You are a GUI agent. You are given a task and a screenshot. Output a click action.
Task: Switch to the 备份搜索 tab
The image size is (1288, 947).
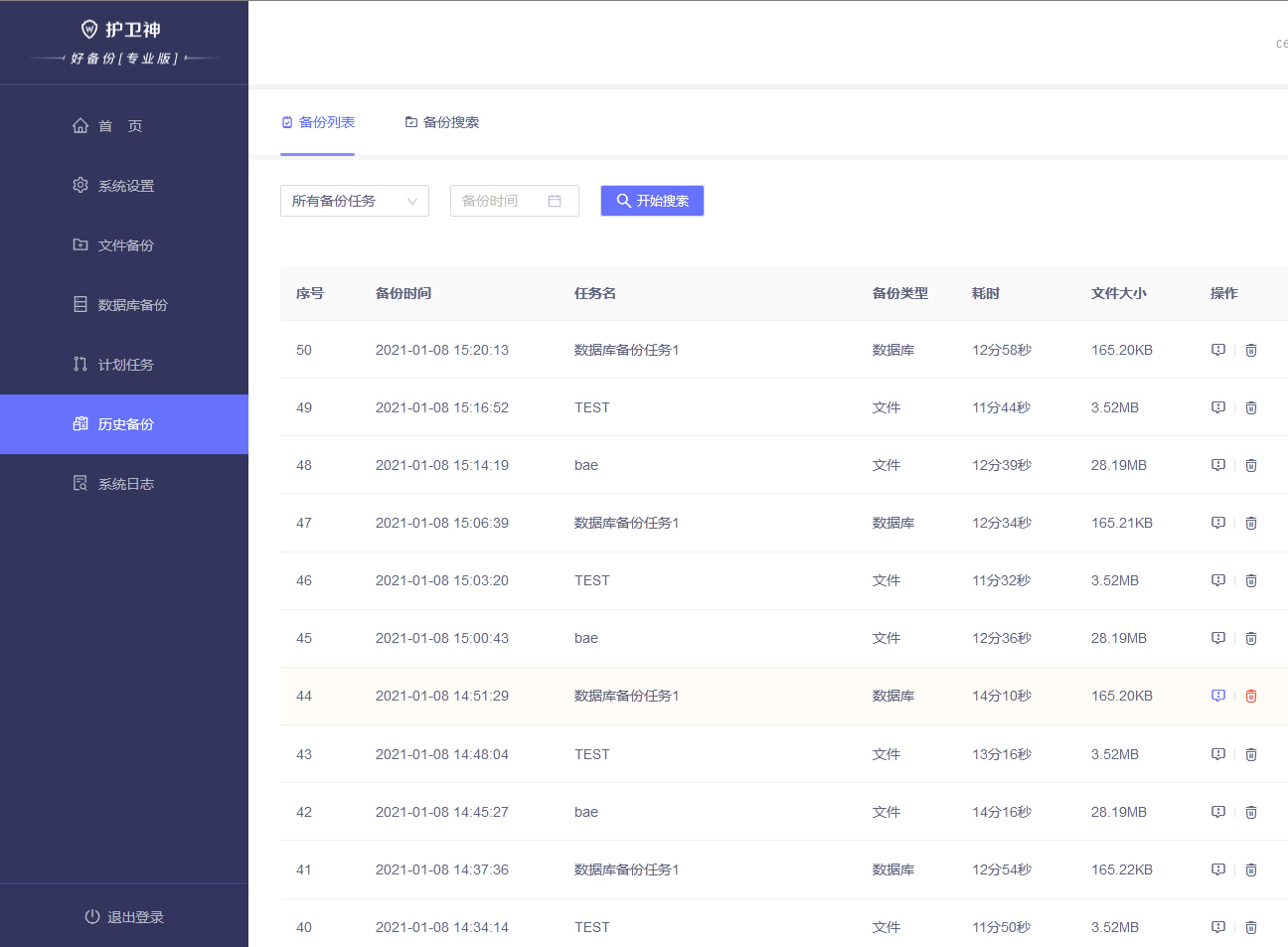[442, 122]
